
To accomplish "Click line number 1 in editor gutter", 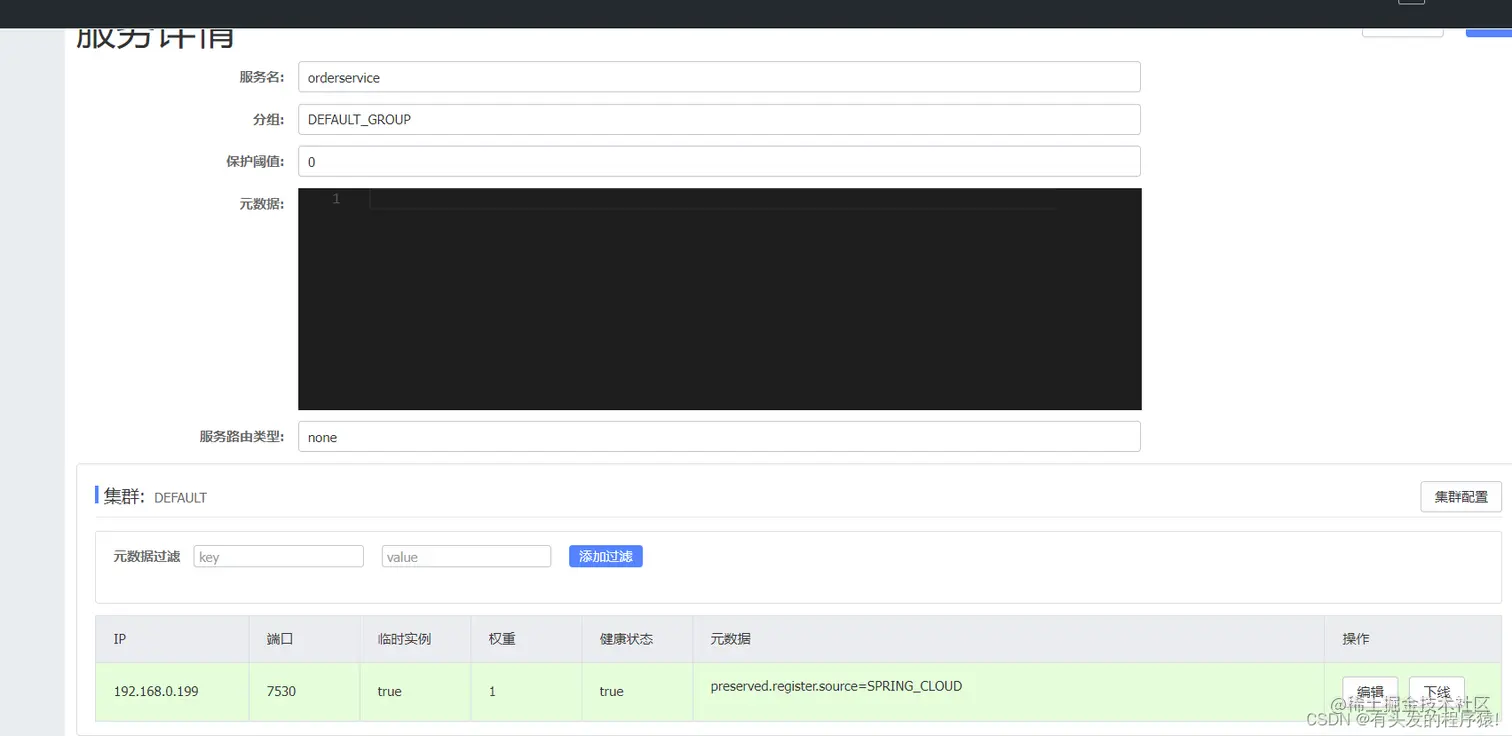I will [336, 199].
